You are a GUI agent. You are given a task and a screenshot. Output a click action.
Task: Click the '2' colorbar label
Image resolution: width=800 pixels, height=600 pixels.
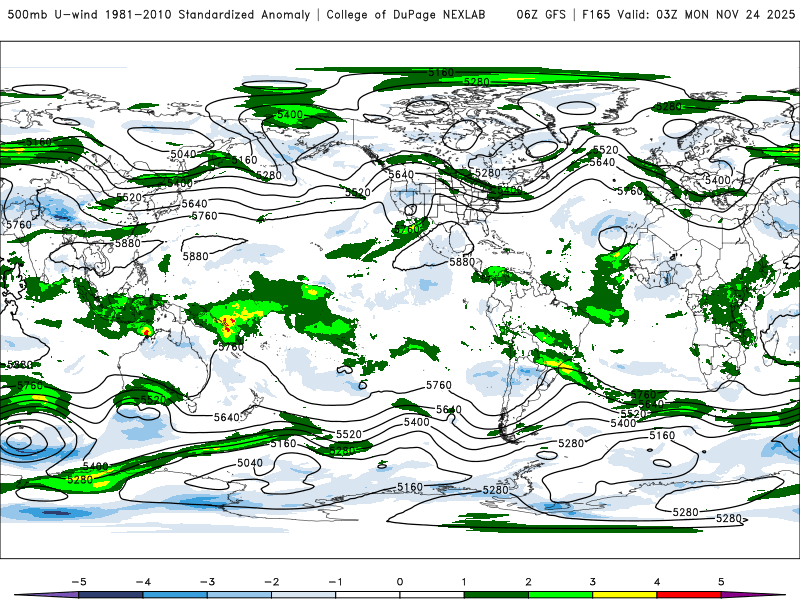(528, 582)
